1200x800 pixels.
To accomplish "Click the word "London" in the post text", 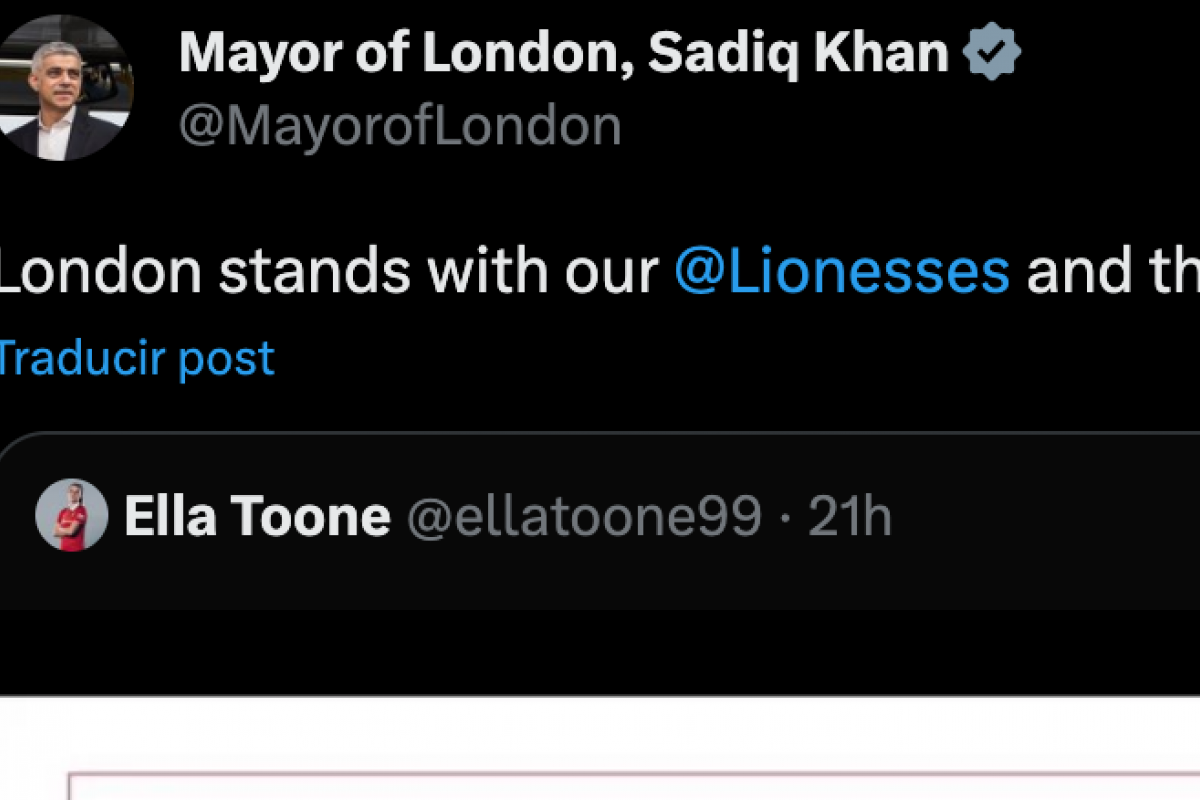I will [x=100, y=270].
